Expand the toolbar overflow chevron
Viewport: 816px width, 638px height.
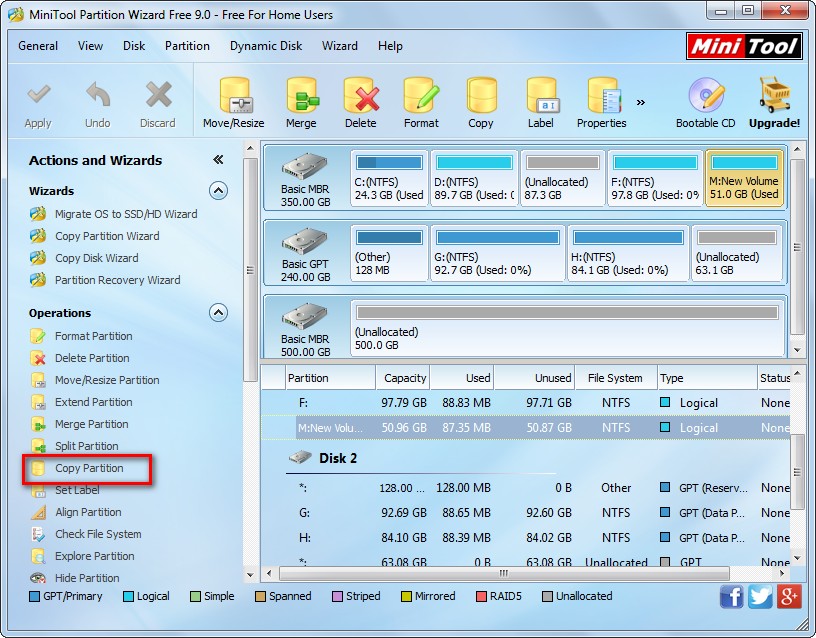click(x=641, y=102)
